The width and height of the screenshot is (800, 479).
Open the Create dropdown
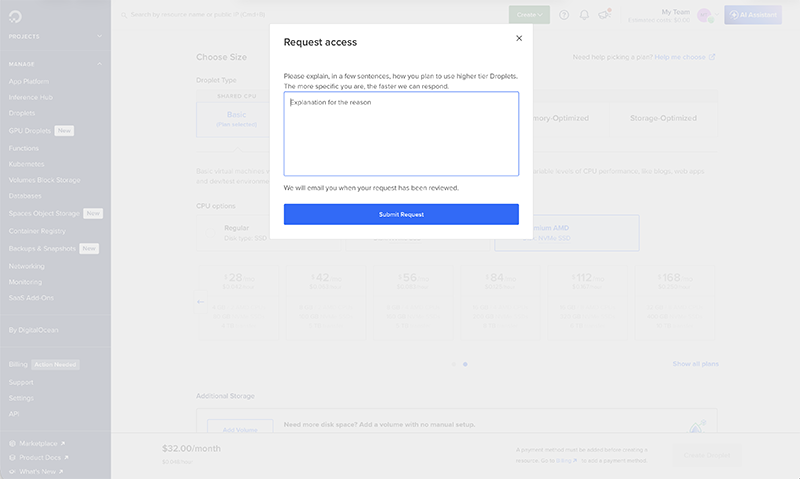pos(529,15)
